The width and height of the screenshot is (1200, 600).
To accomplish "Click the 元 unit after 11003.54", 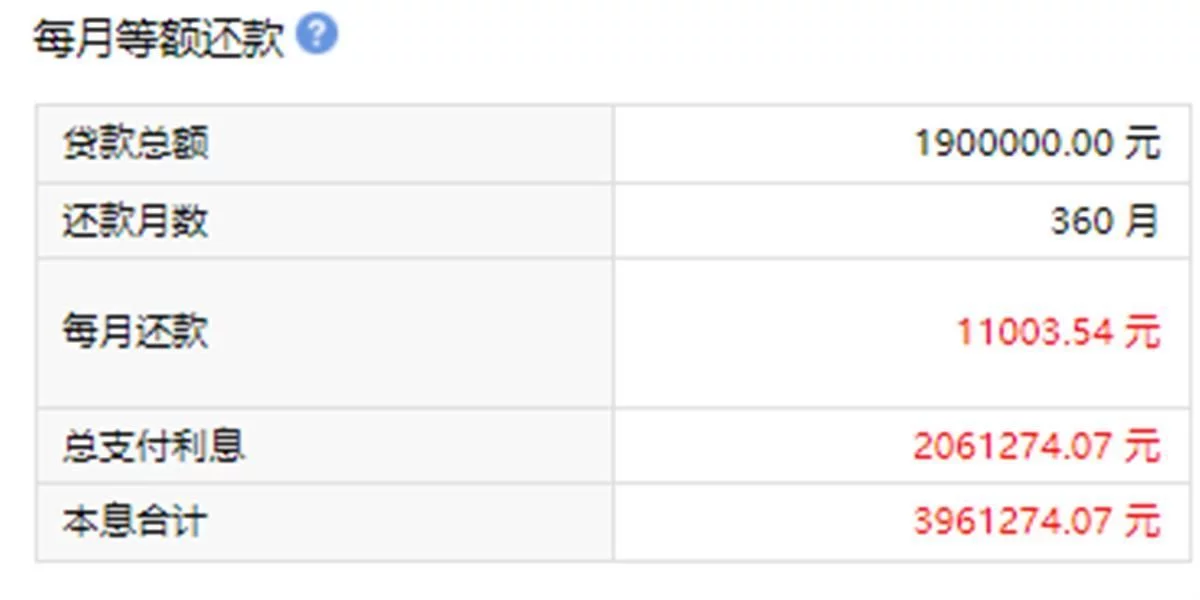I will click(1142, 332).
